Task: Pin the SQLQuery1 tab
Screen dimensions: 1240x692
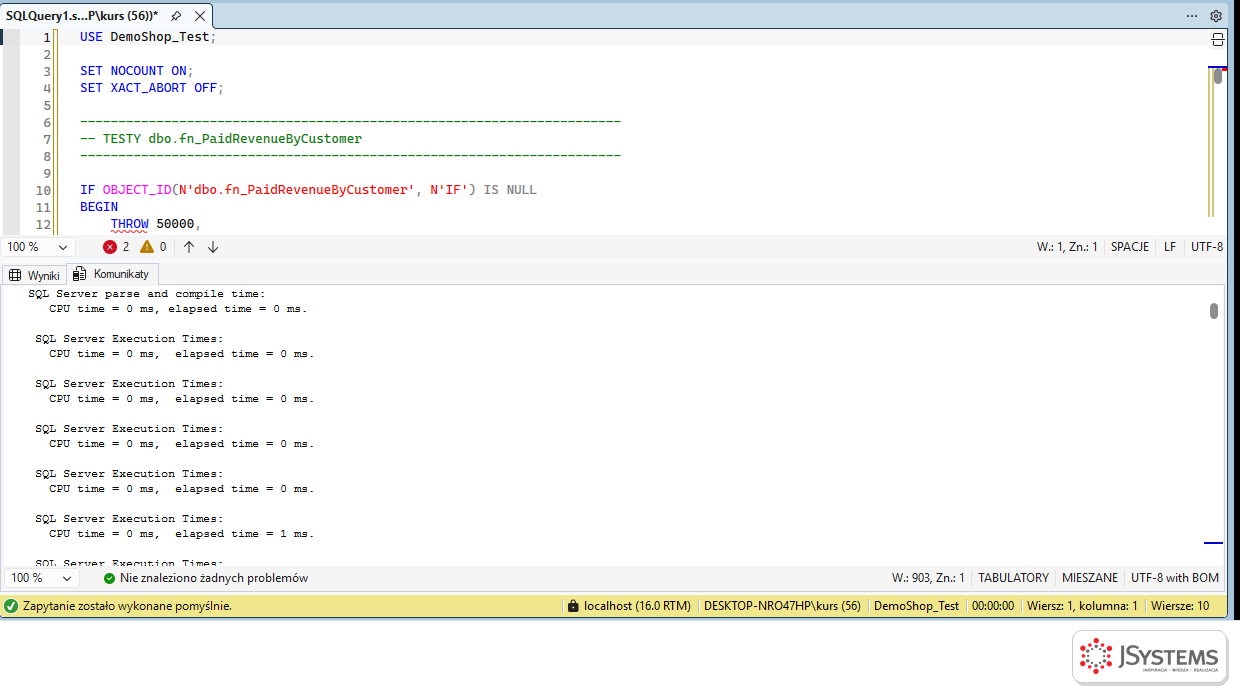Action: point(176,16)
